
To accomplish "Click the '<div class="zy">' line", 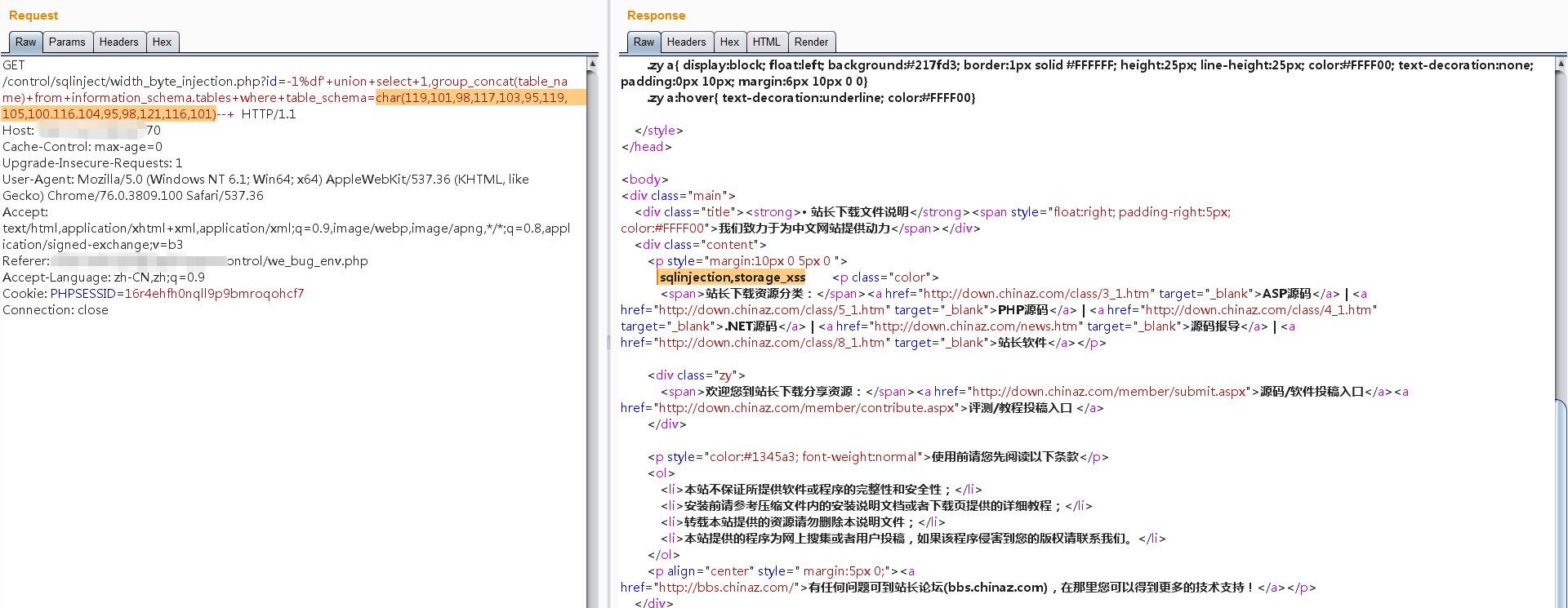I will click(697, 375).
